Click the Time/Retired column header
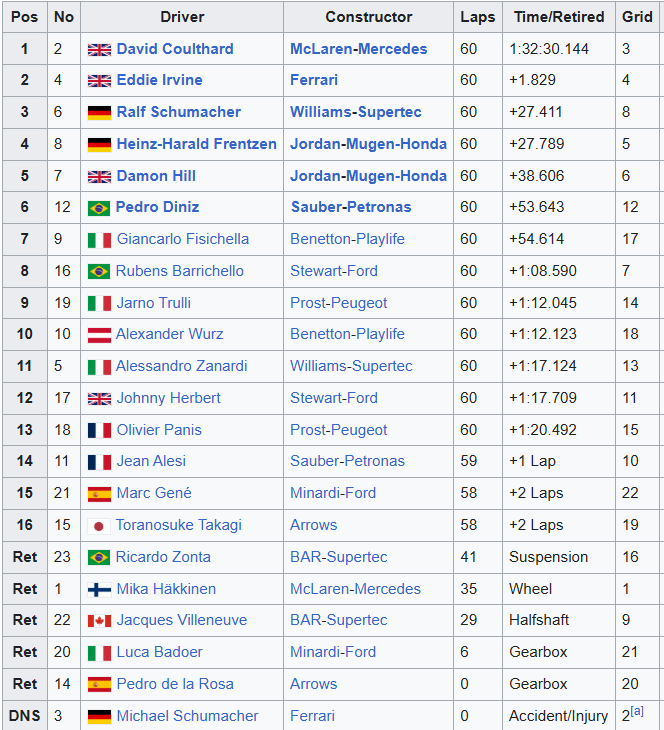This screenshot has height=730, width=664. (x=559, y=17)
